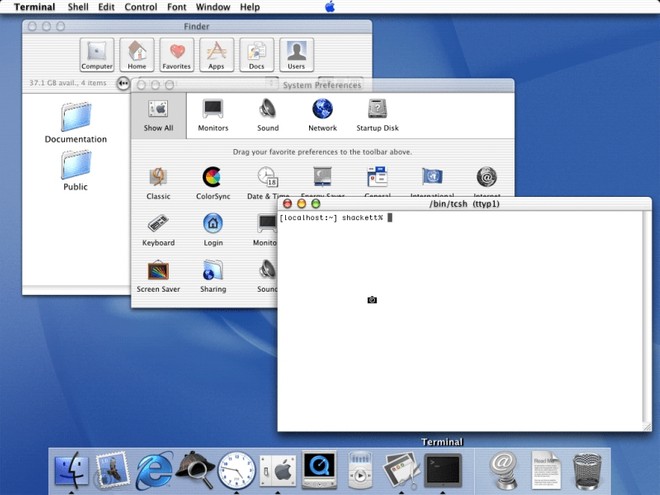Open the Trash in the Dock

587,471
